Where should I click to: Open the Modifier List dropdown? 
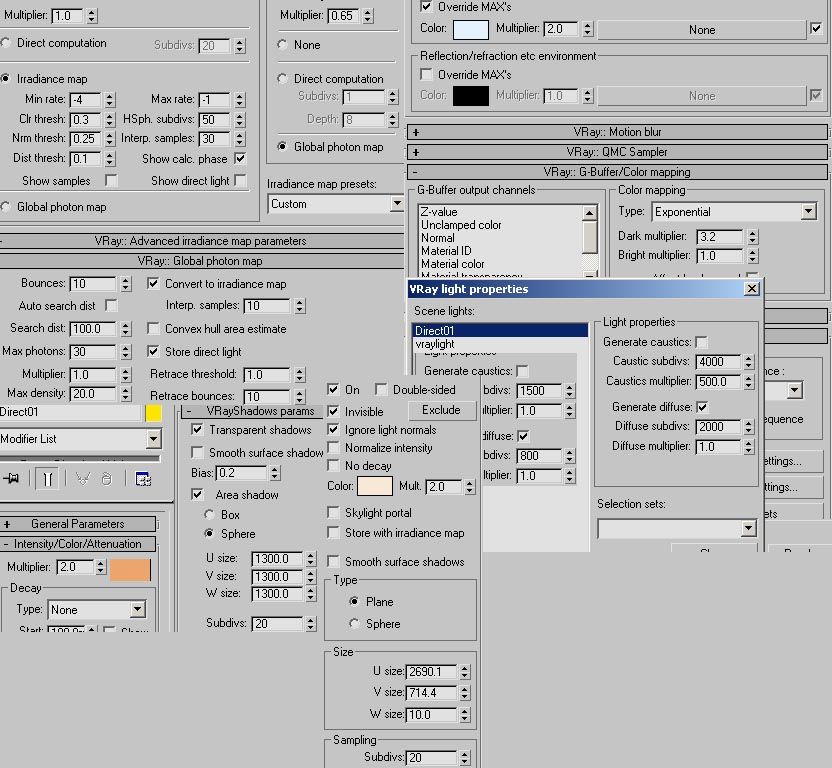80,439
